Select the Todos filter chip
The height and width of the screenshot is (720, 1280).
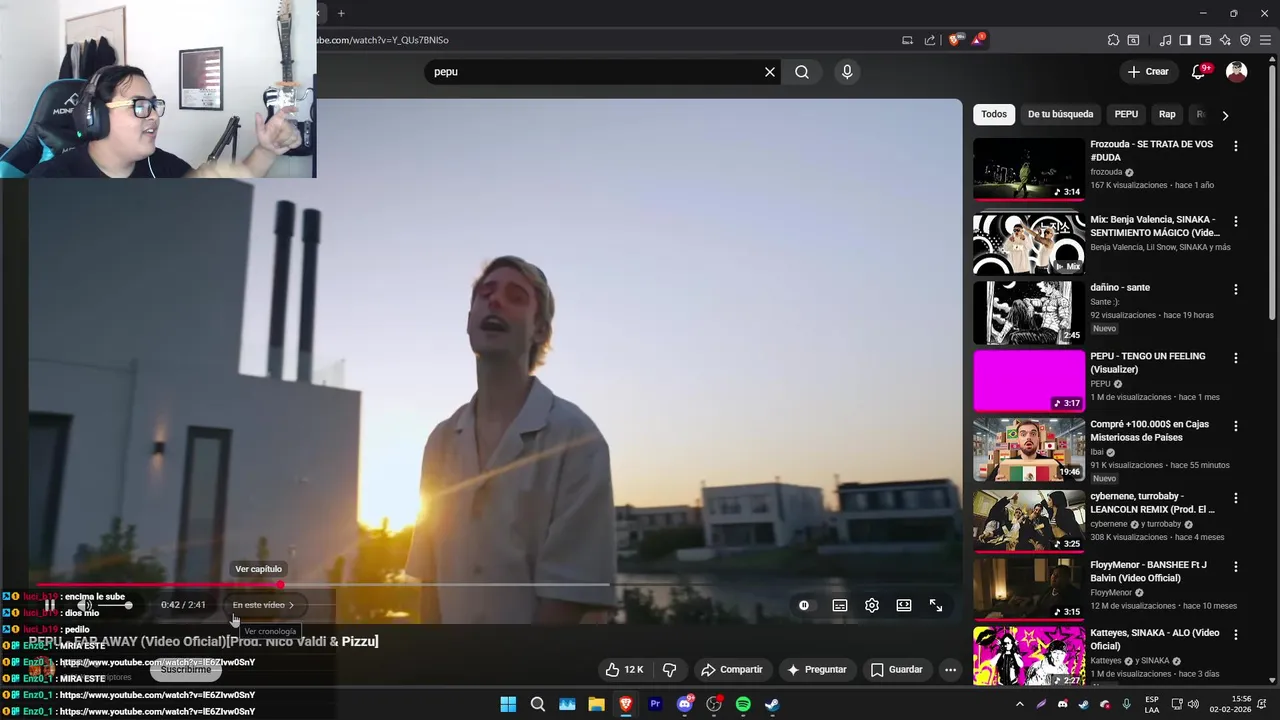tap(994, 114)
